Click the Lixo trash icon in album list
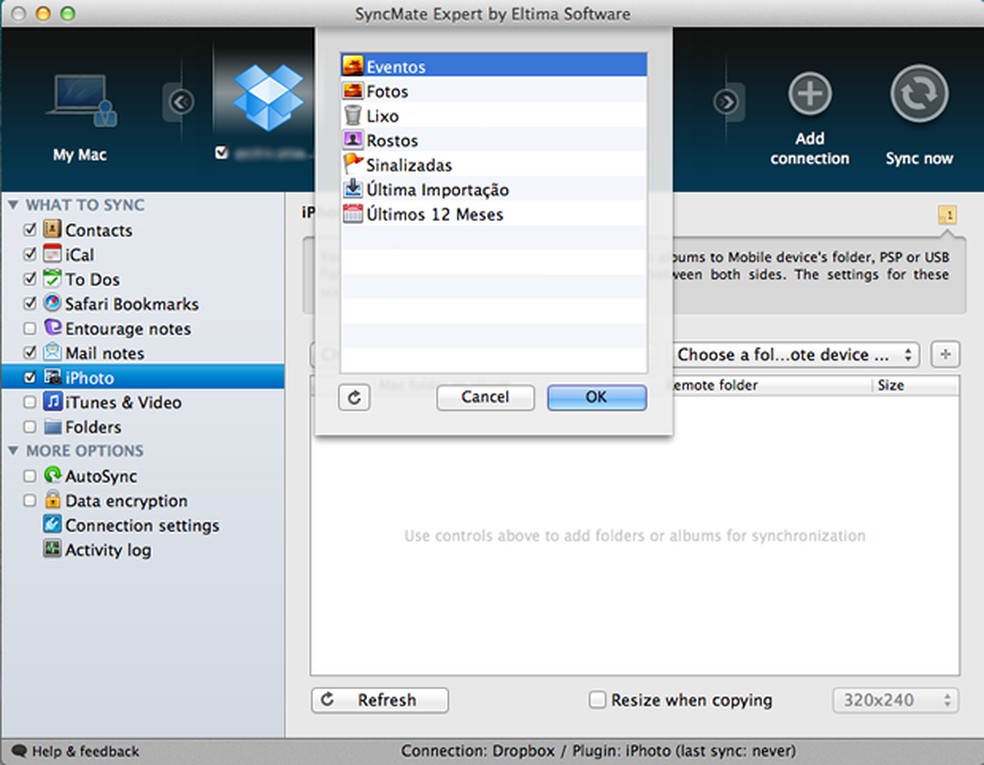This screenshot has height=765, width=984. 353,115
